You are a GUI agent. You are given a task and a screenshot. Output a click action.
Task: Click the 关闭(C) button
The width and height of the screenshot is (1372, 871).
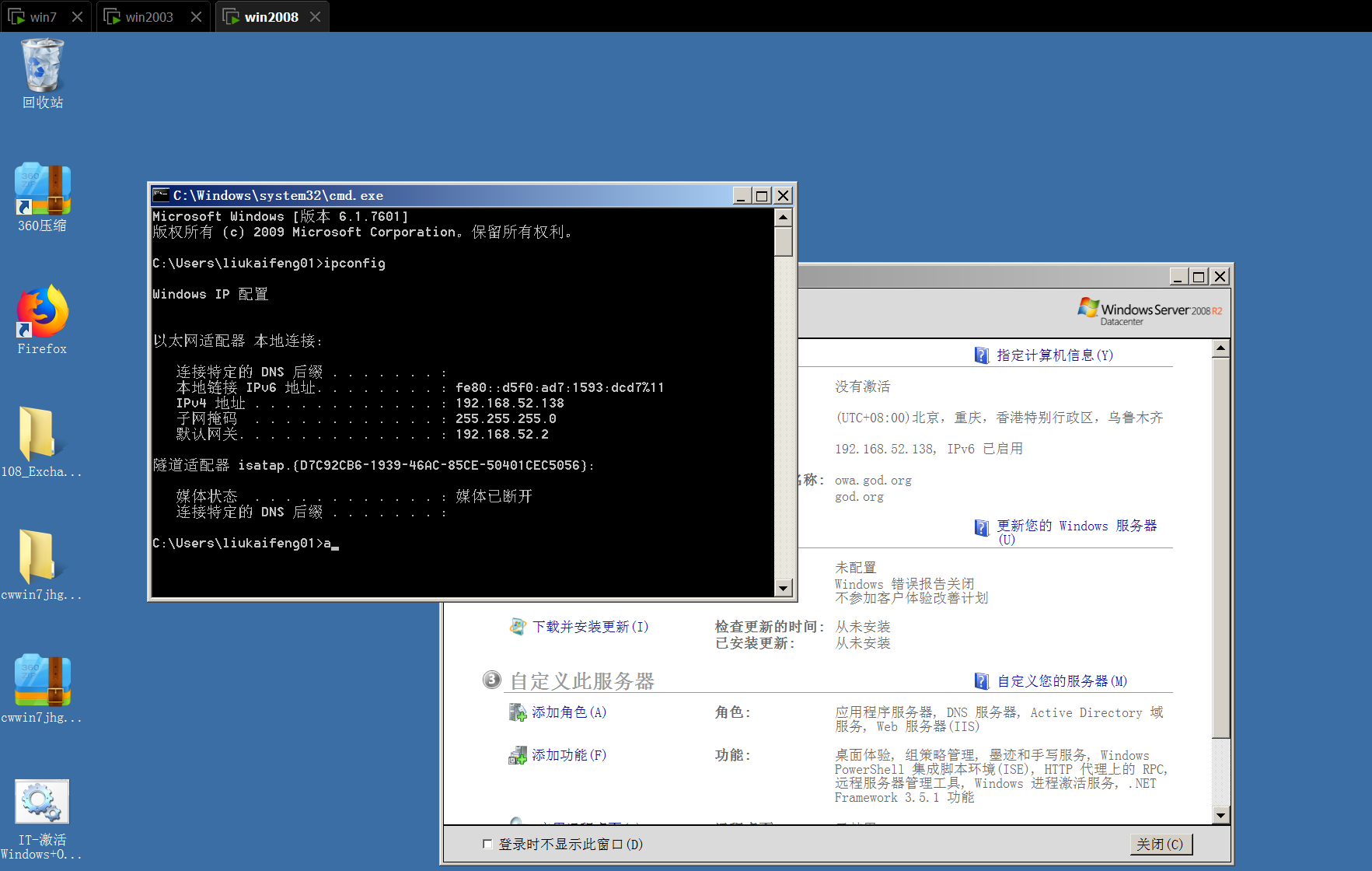point(1161,843)
